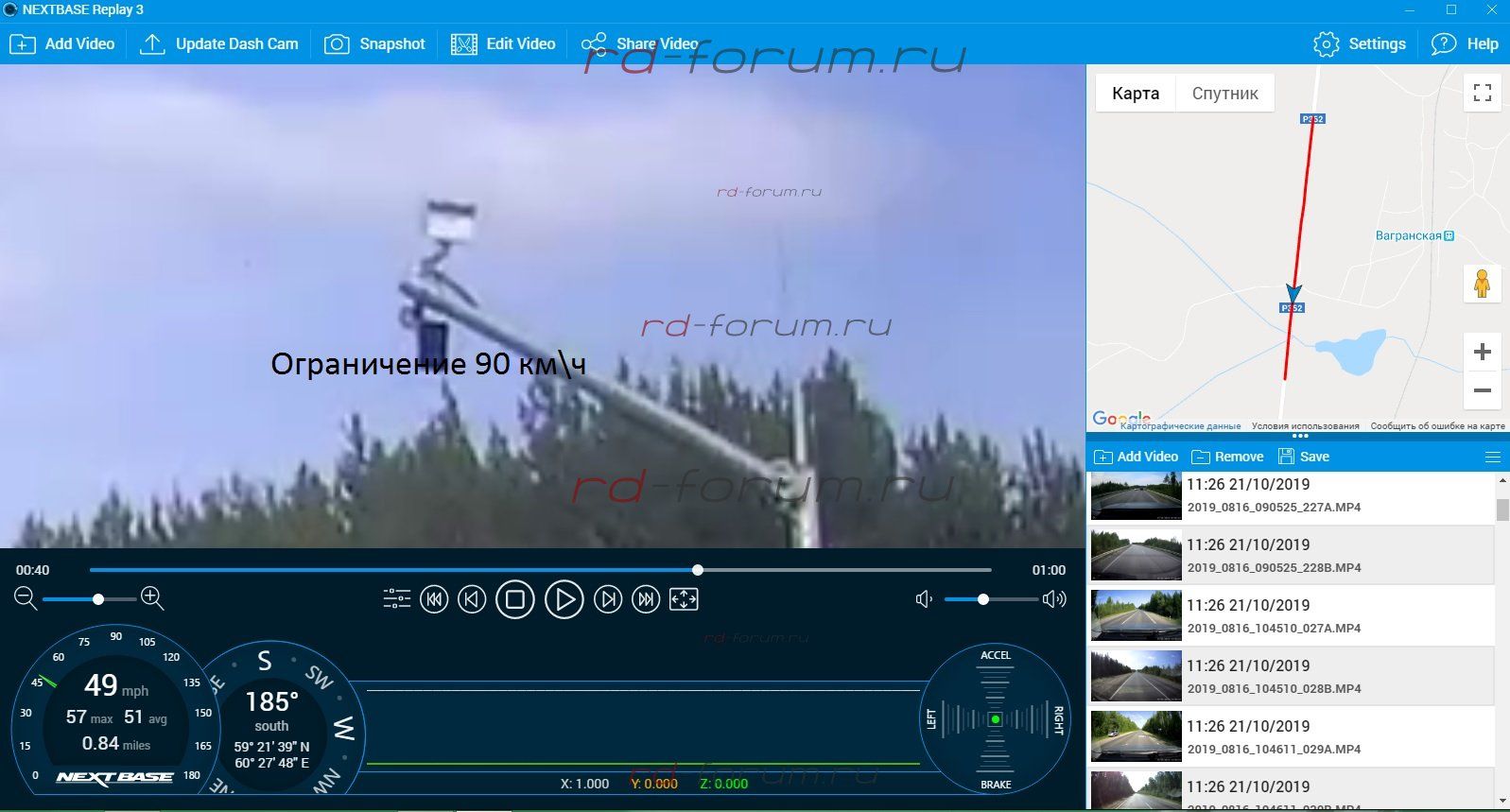Image resolution: width=1510 pixels, height=812 pixels.
Task: Switch map to Спутник view
Action: 1224,94
